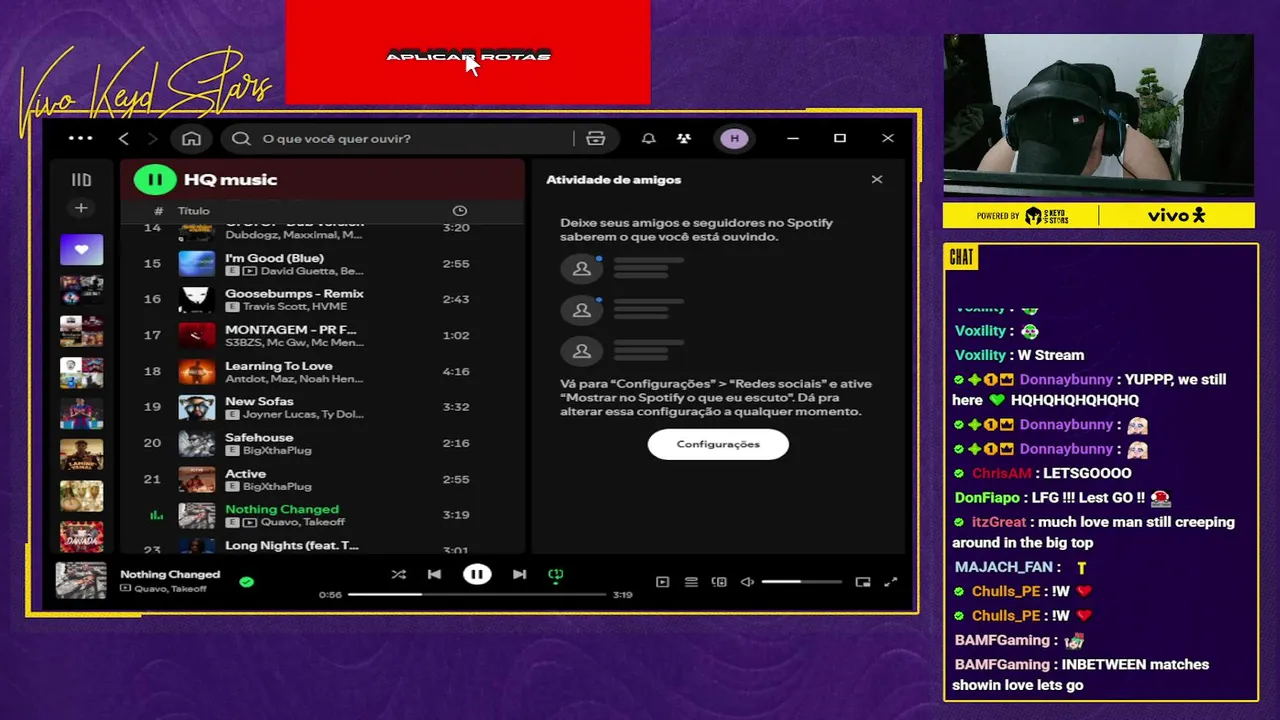Click now playing album art thumbnail
1280x720 pixels.
(x=81, y=581)
